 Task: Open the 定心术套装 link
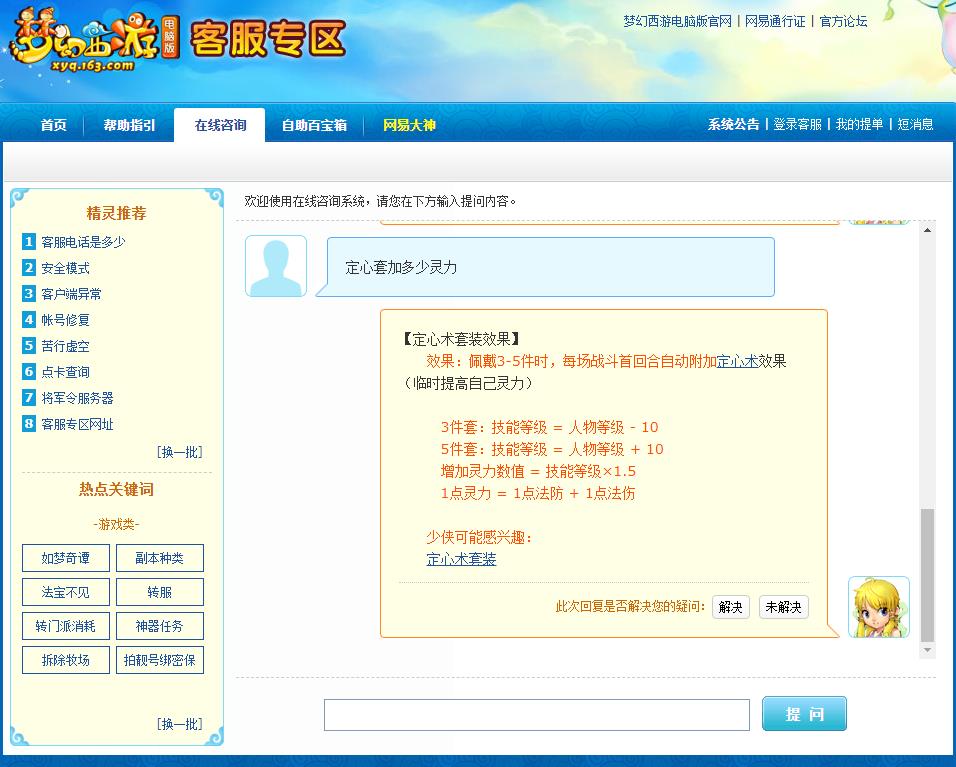[461, 559]
